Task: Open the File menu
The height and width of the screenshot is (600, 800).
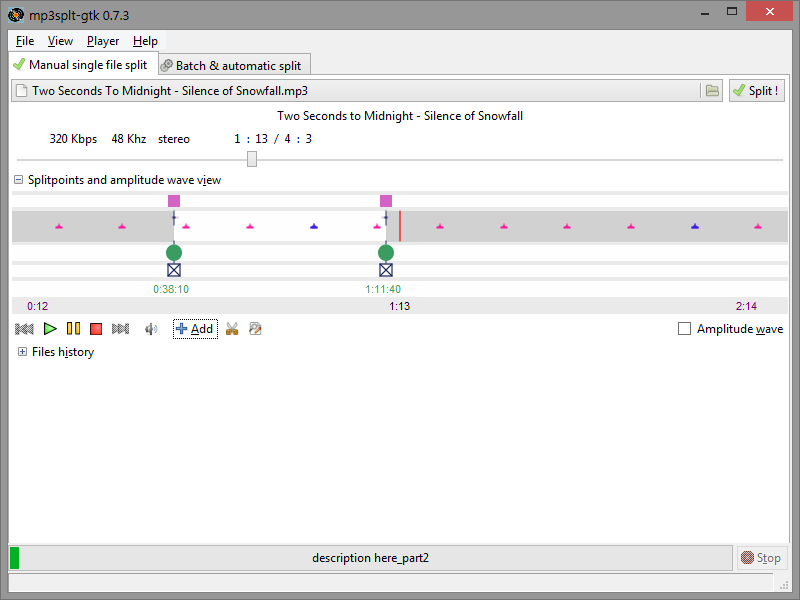Action: pos(25,41)
